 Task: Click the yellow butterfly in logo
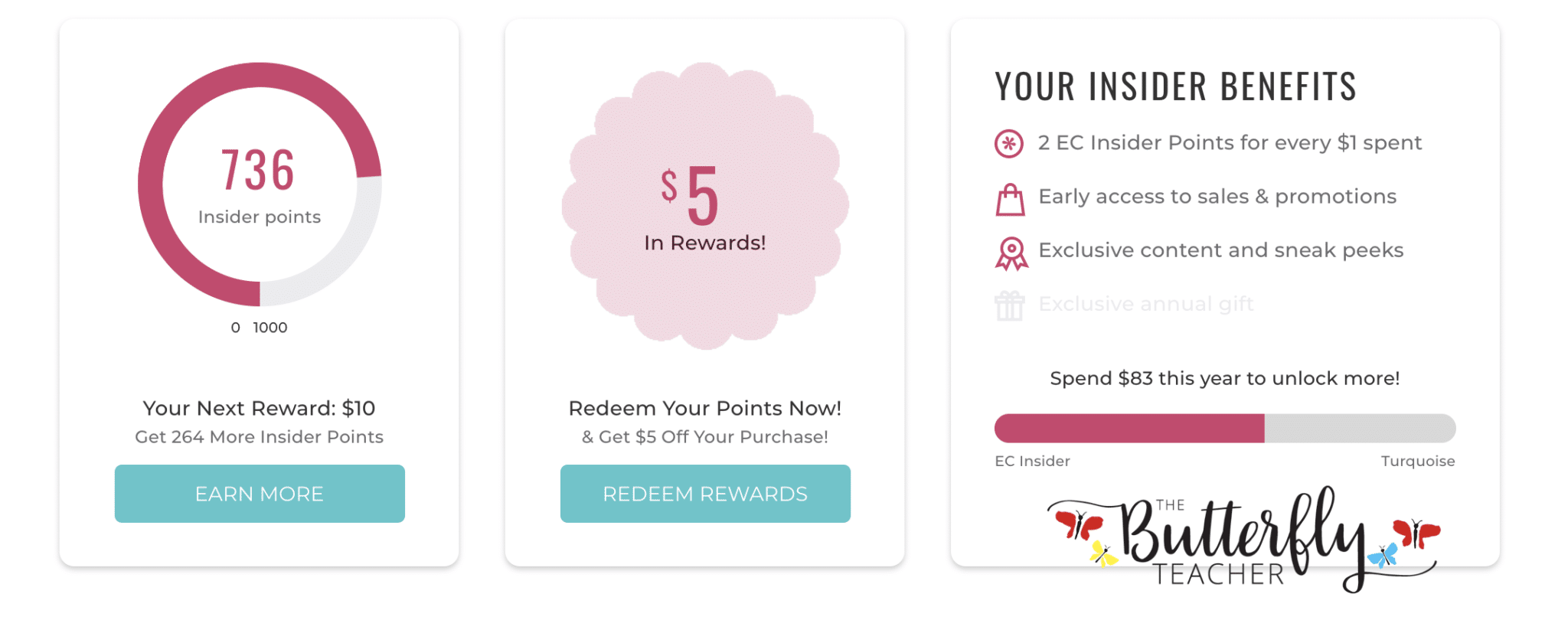coord(1103,553)
